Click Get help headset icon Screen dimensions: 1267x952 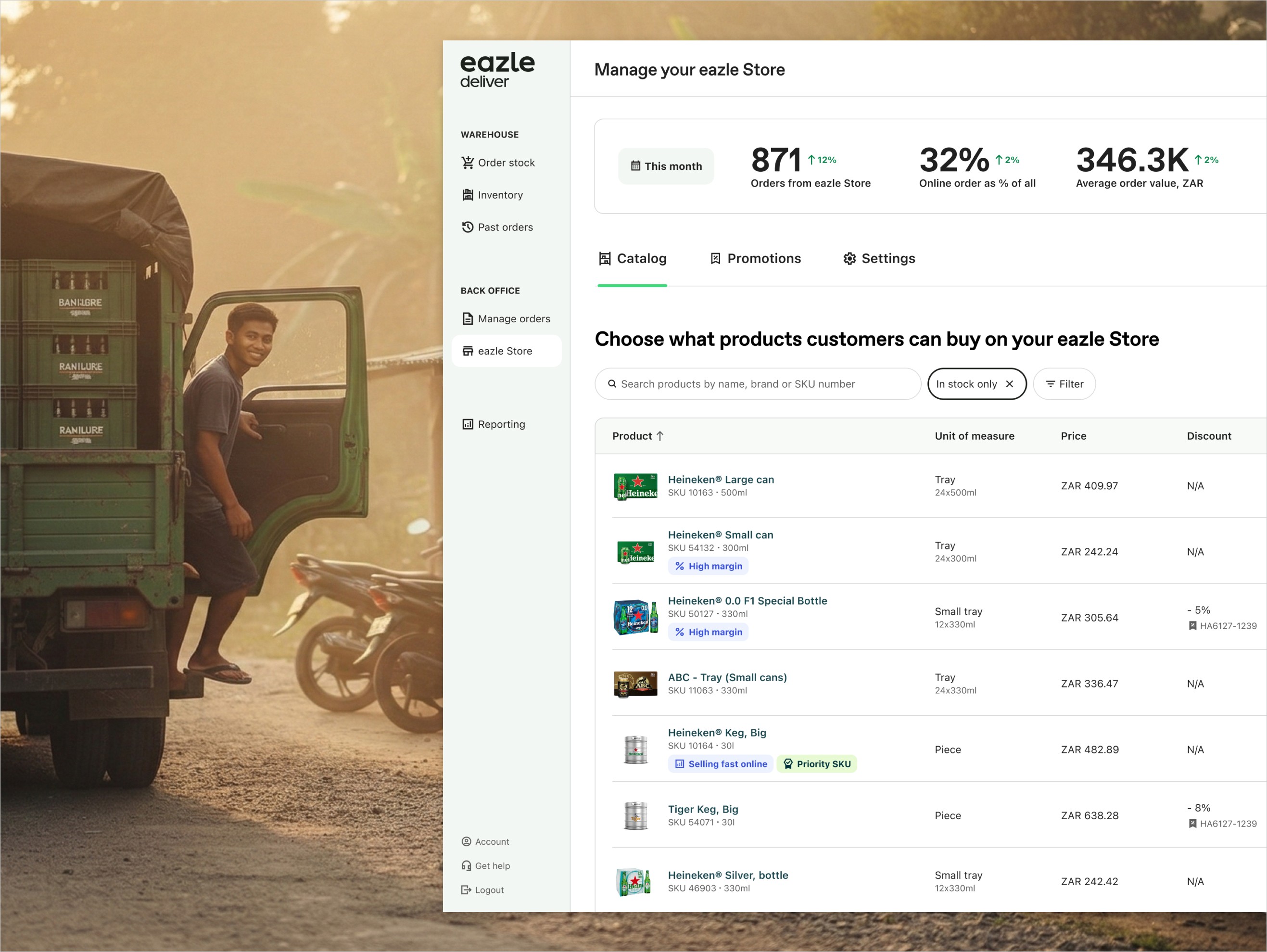pyautogui.click(x=466, y=865)
